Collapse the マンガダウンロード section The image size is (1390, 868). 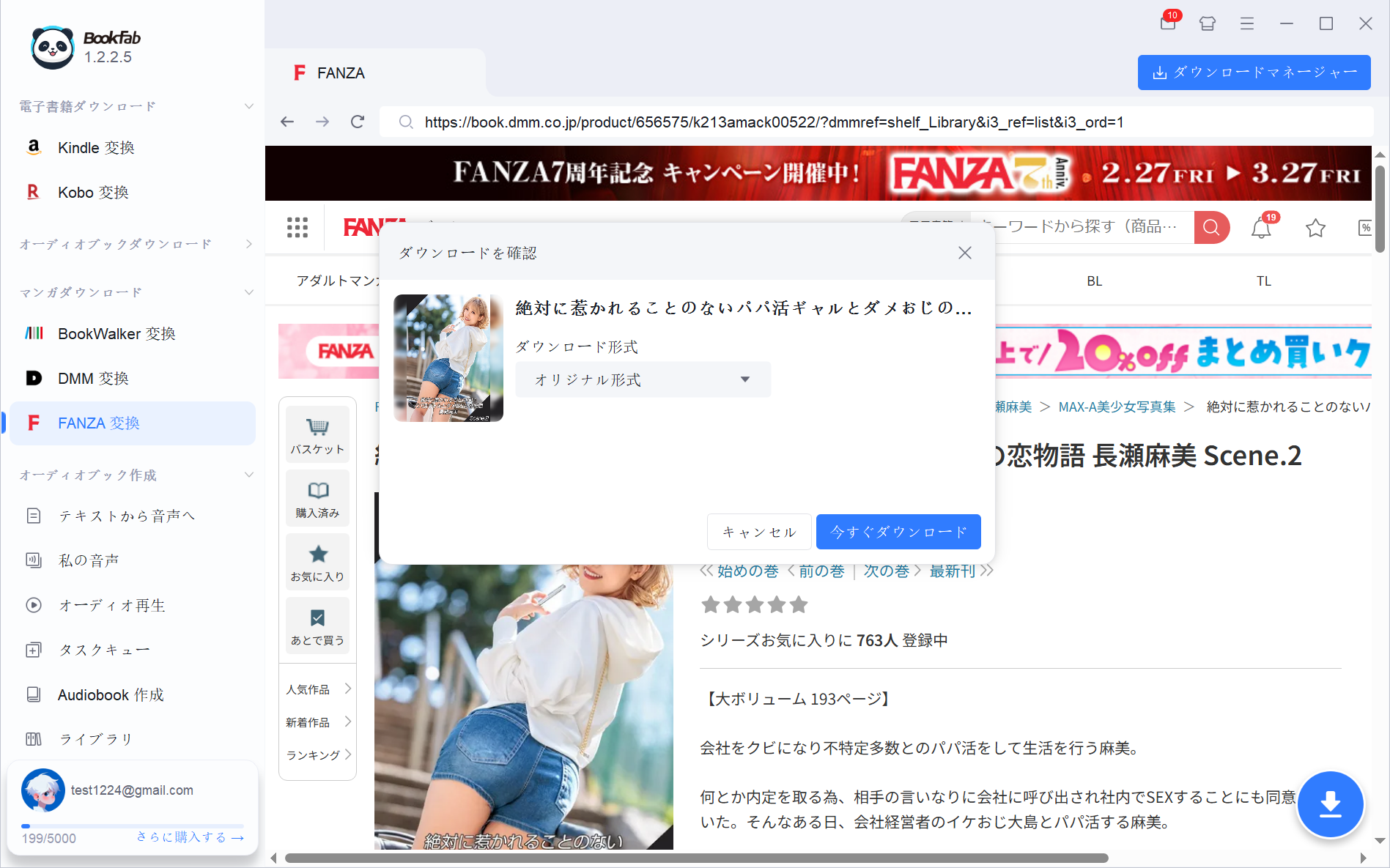tap(249, 292)
